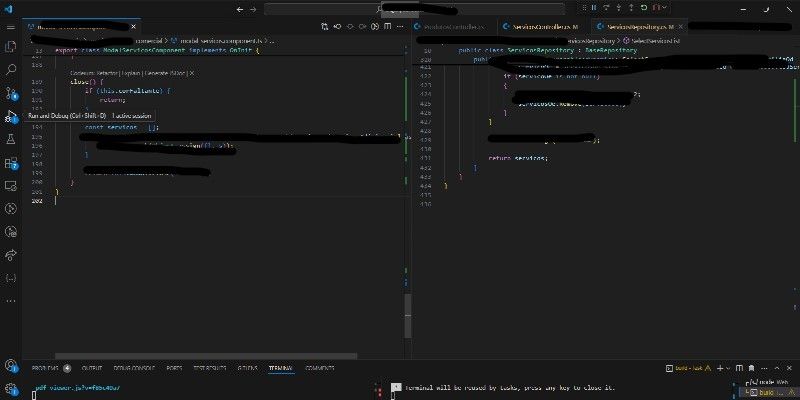Dismiss the Codeium code lens with X

(x=192, y=73)
